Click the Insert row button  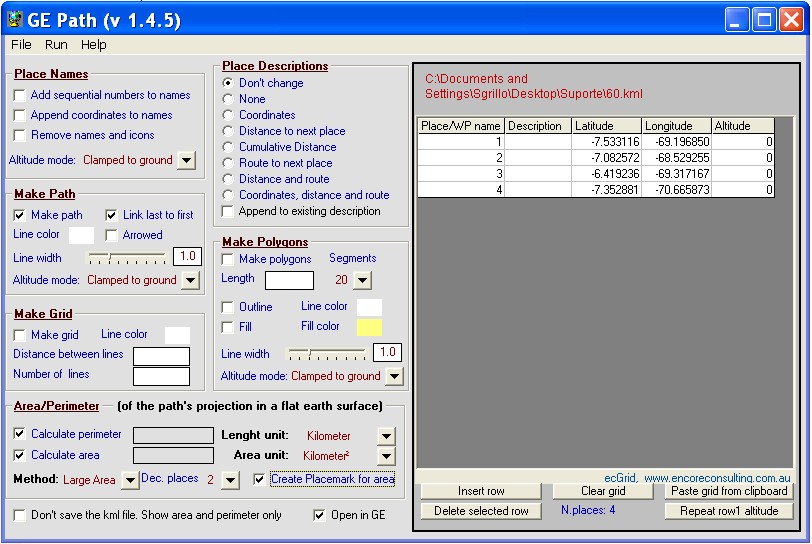tap(481, 491)
